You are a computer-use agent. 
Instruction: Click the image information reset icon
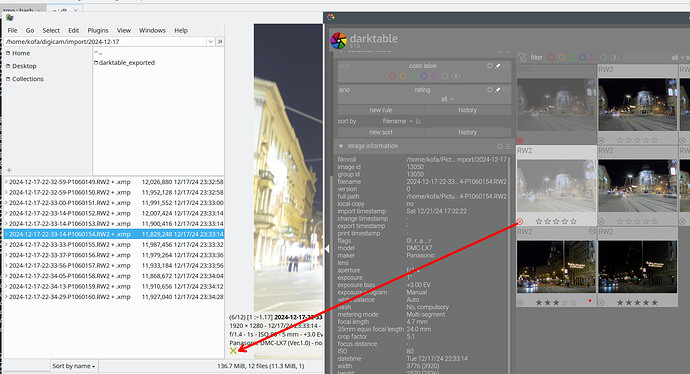point(499,146)
